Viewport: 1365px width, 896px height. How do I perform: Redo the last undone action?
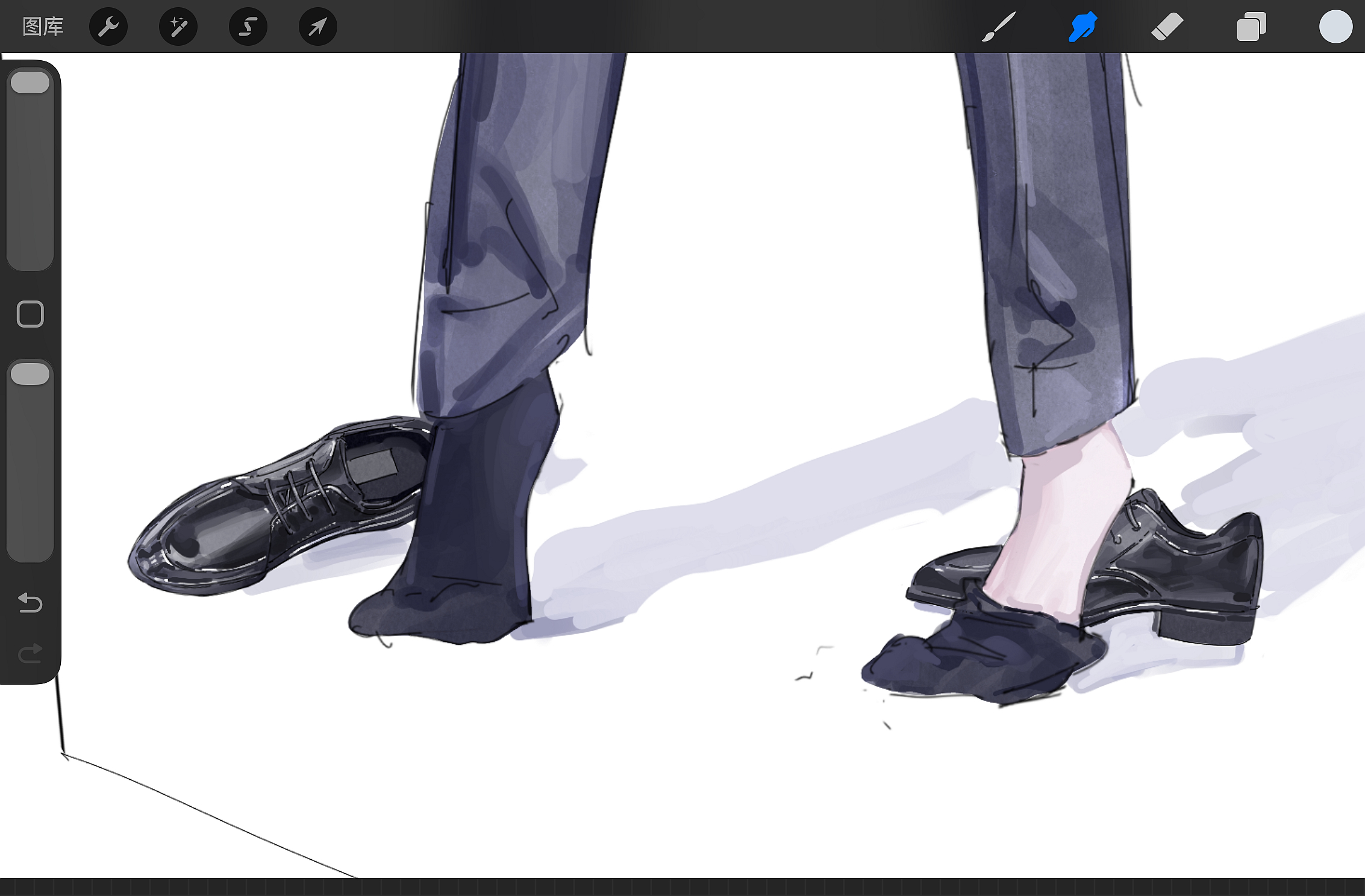coord(30,653)
